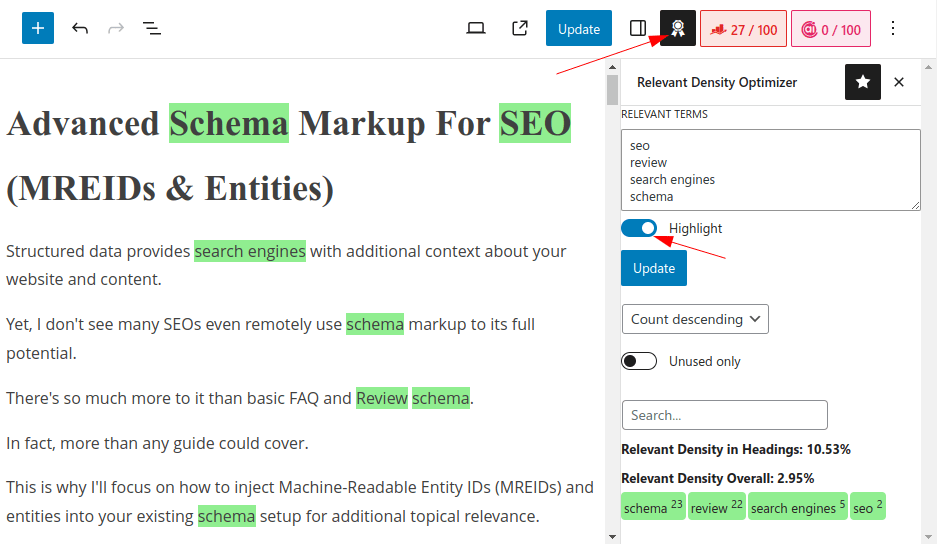The height and width of the screenshot is (544, 937).
Task: Click the Update button below Highlight toggle
Action: [654, 268]
